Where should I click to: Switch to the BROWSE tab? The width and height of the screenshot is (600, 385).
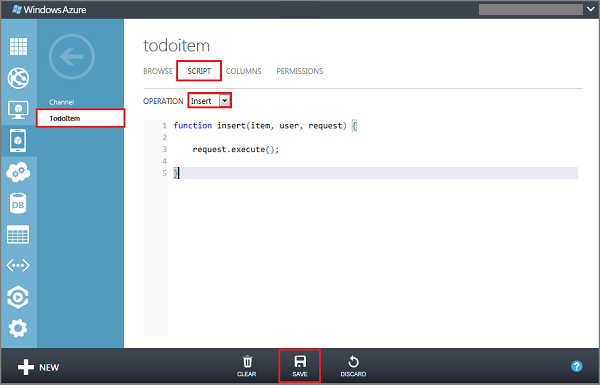tap(158, 71)
